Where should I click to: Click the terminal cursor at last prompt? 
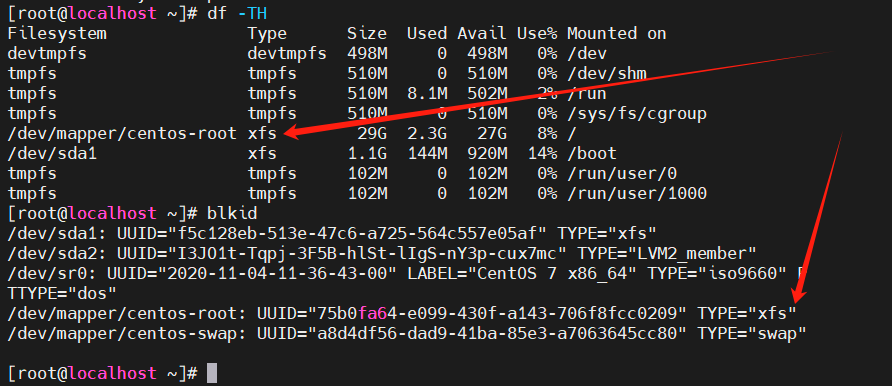[x=212, y=373]
